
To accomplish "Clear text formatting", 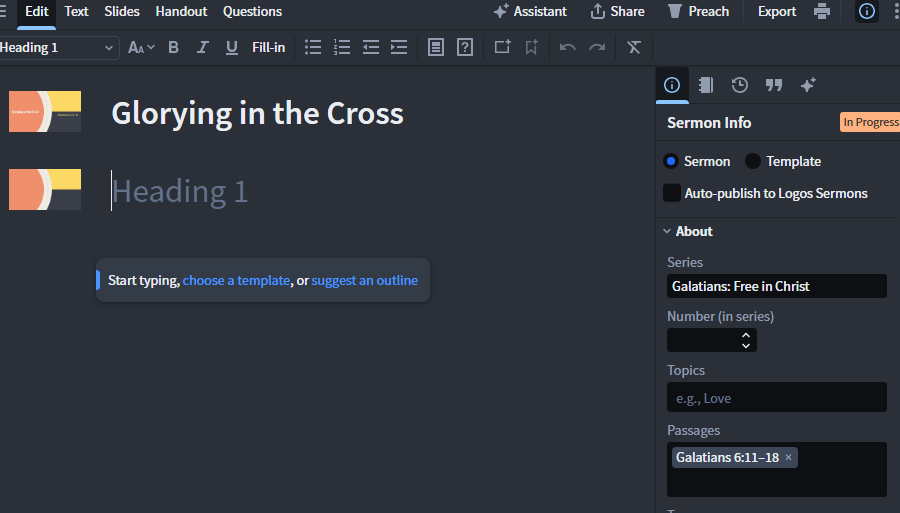I will click(x=634, y=48).
